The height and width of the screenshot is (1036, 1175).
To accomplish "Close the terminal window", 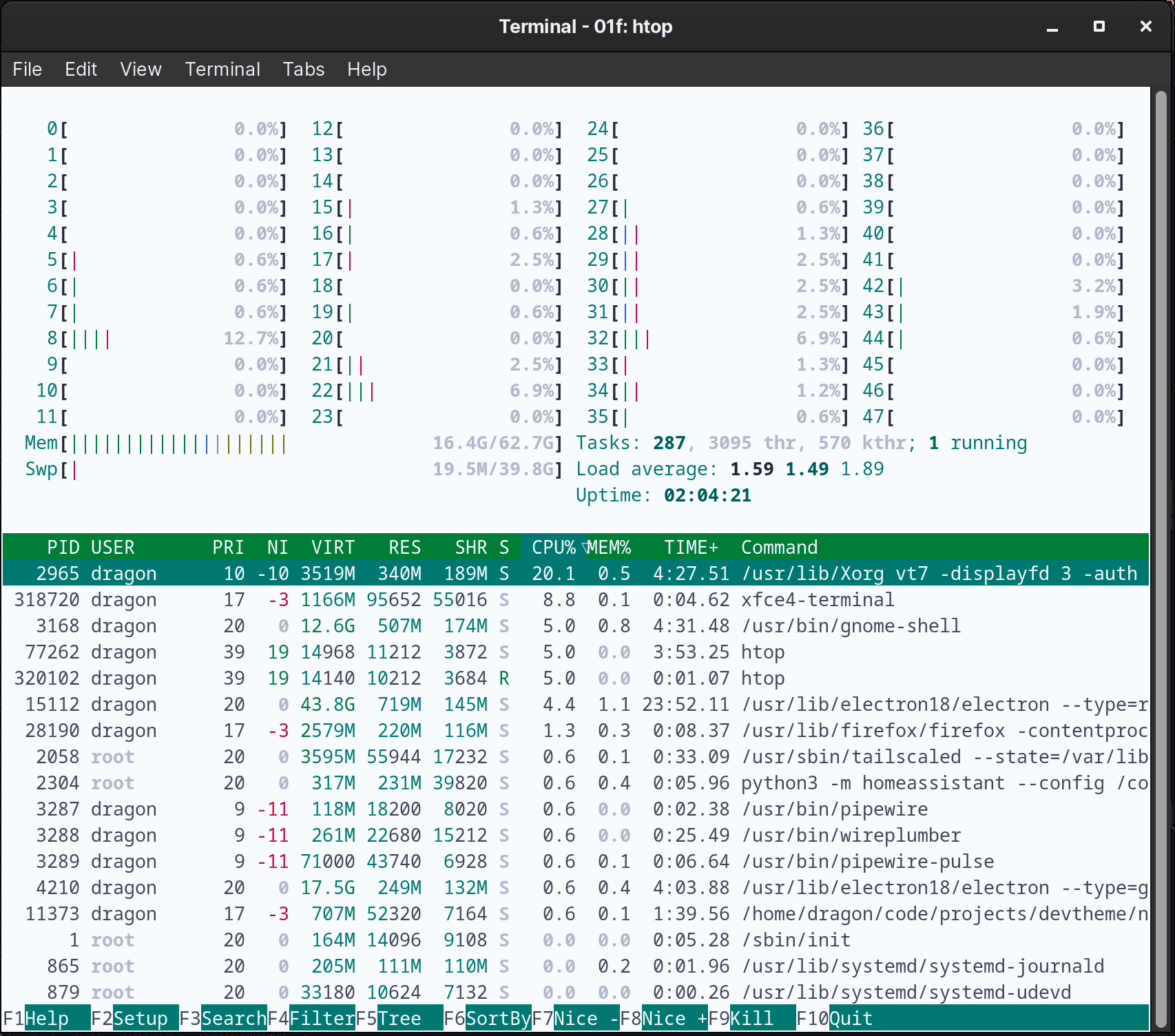I will [x=1146, y=26].
